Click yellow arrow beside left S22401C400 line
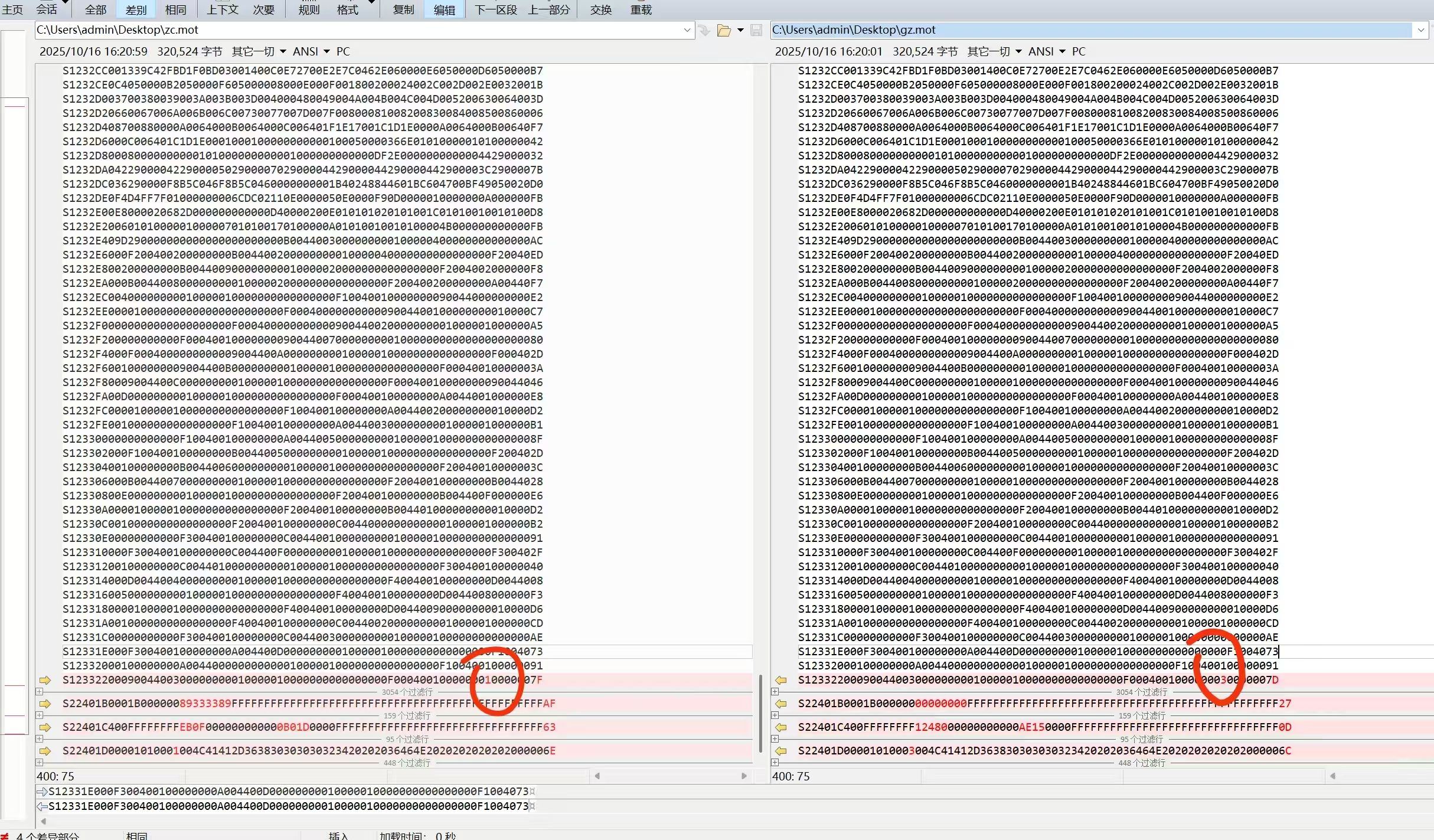The width and height of the screenshot is (1434, 840). click(45, 727)
